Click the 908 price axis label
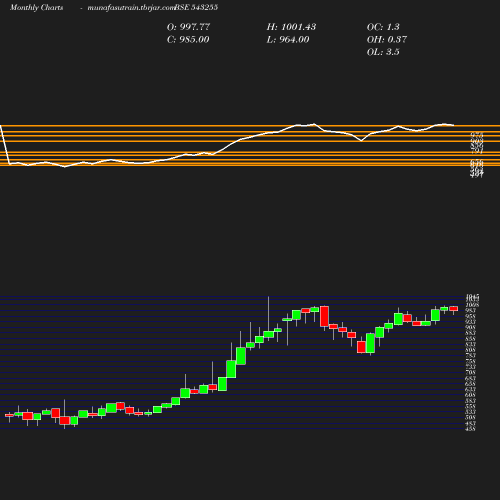The width and height of the screenshot is (500, 500). click(470, 327)
